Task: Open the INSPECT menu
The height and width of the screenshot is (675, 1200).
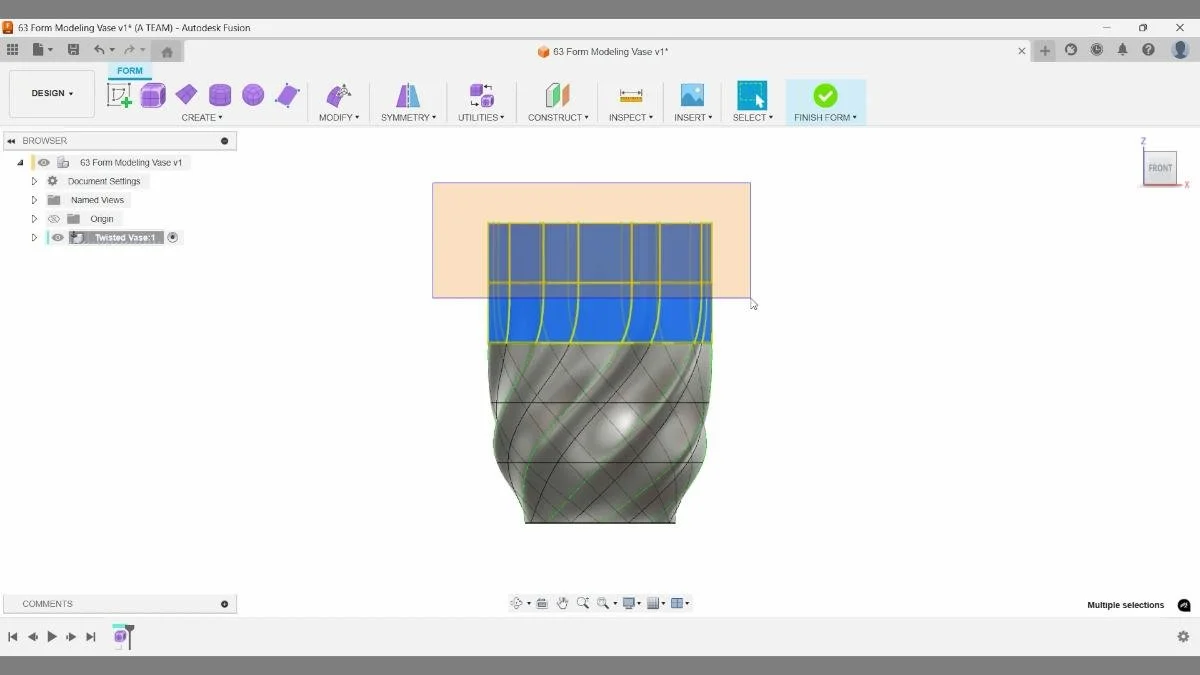Action: coord(630,118)
